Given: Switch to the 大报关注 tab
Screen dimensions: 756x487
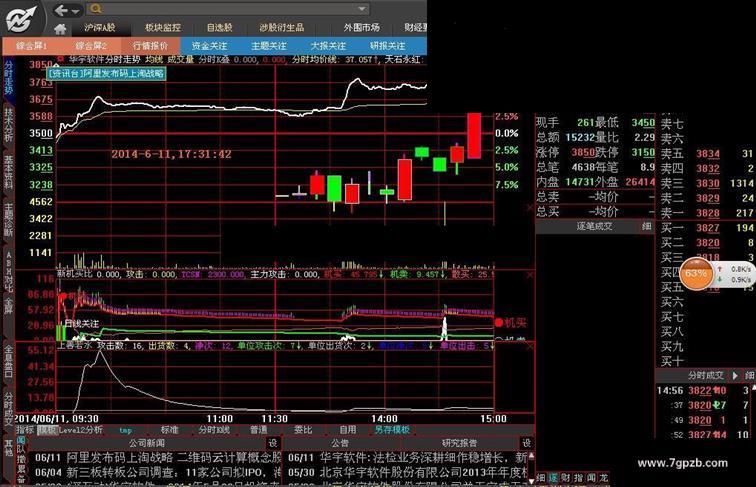Looking at the screenshot, I should (328, 46).
